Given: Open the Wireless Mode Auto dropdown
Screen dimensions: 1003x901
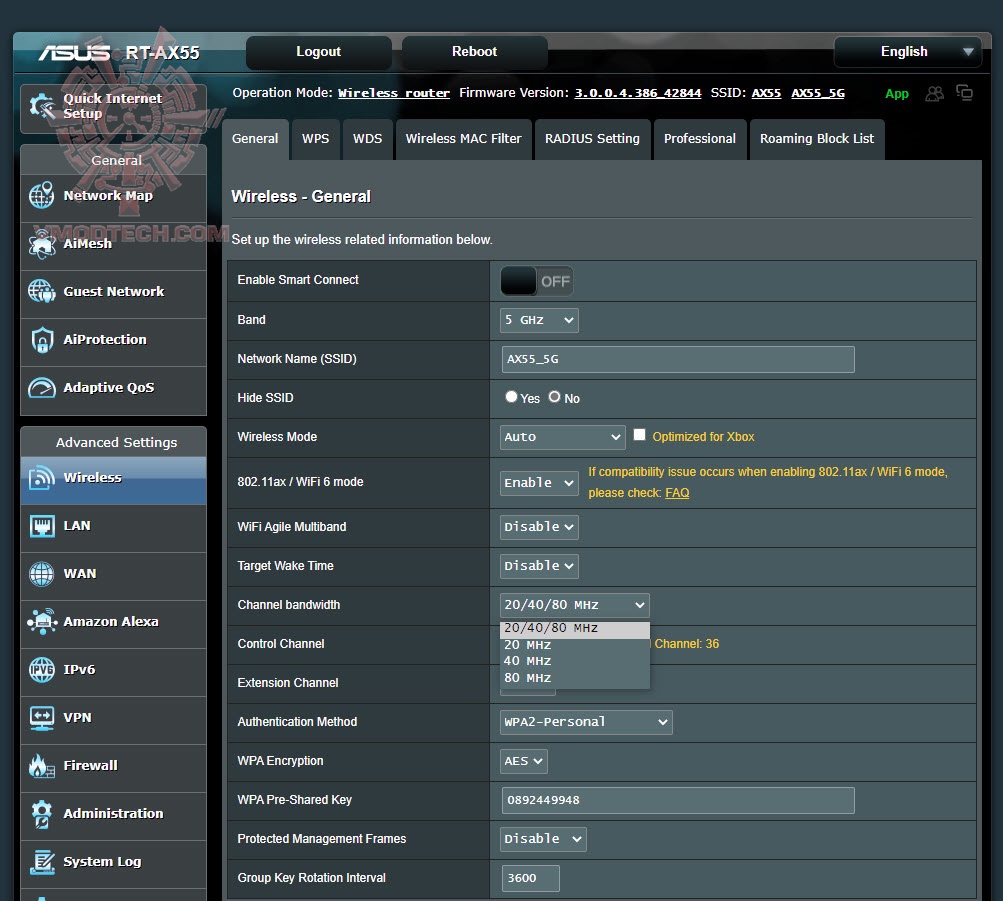Looking at the screenshot, I should 562,437.
